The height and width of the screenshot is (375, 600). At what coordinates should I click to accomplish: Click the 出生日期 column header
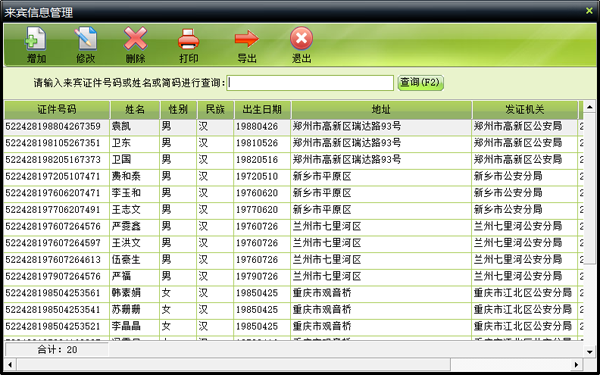tap(262, 110)
